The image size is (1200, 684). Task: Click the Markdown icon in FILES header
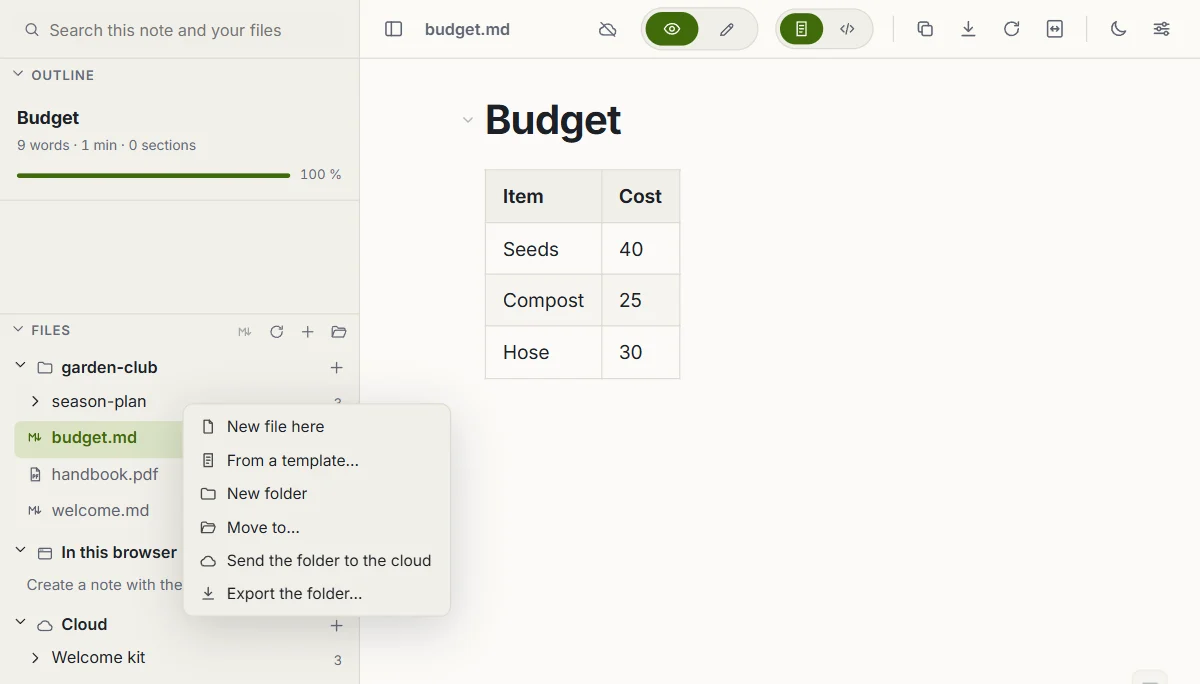click(245, 331)
